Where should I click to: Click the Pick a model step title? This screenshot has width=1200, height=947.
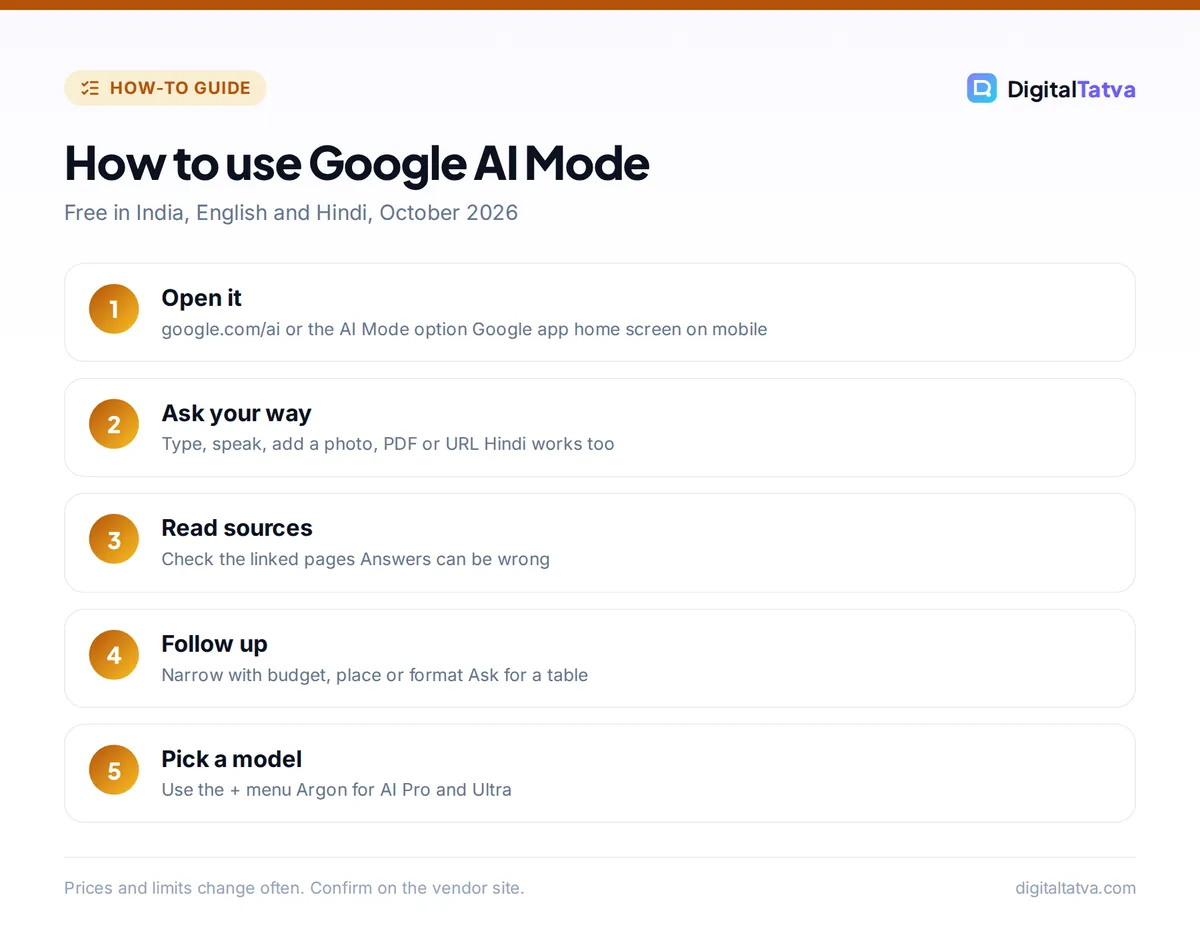[x=232, y=759]
